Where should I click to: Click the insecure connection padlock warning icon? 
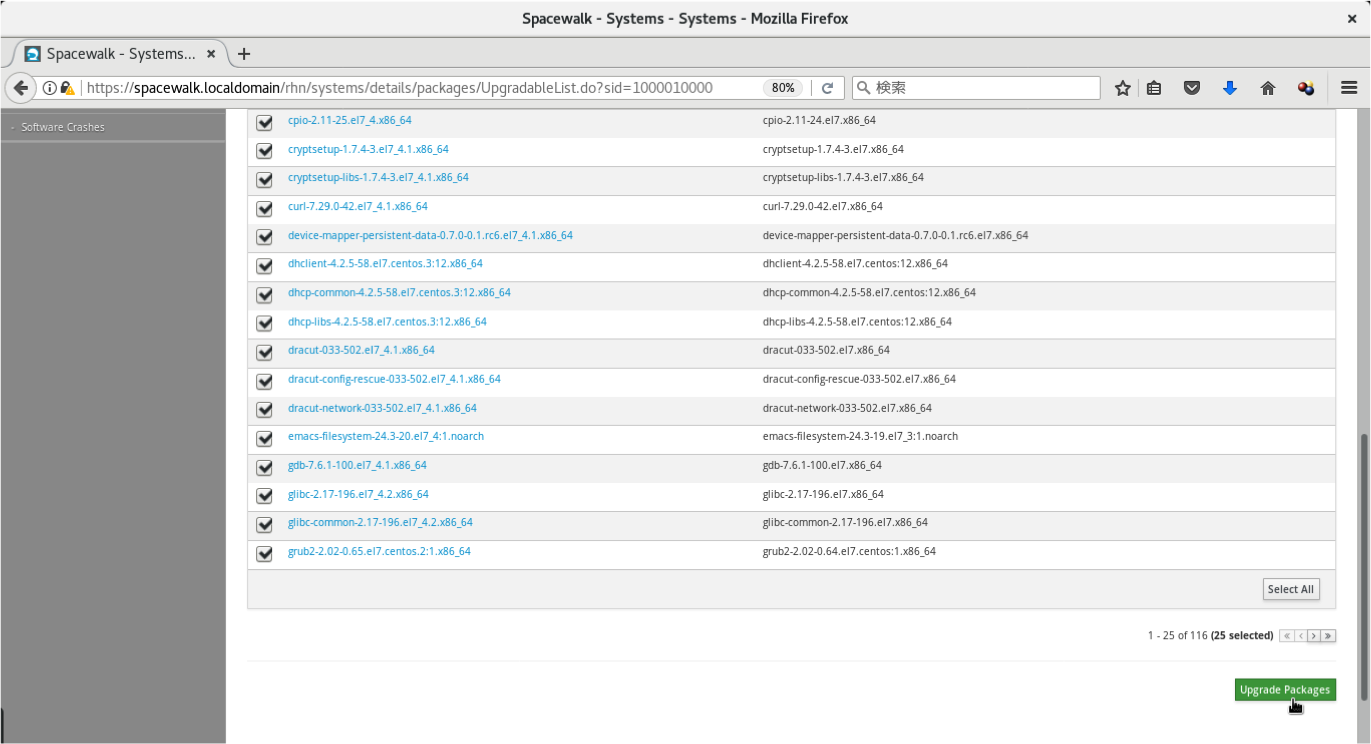click(x=67, y=88)
